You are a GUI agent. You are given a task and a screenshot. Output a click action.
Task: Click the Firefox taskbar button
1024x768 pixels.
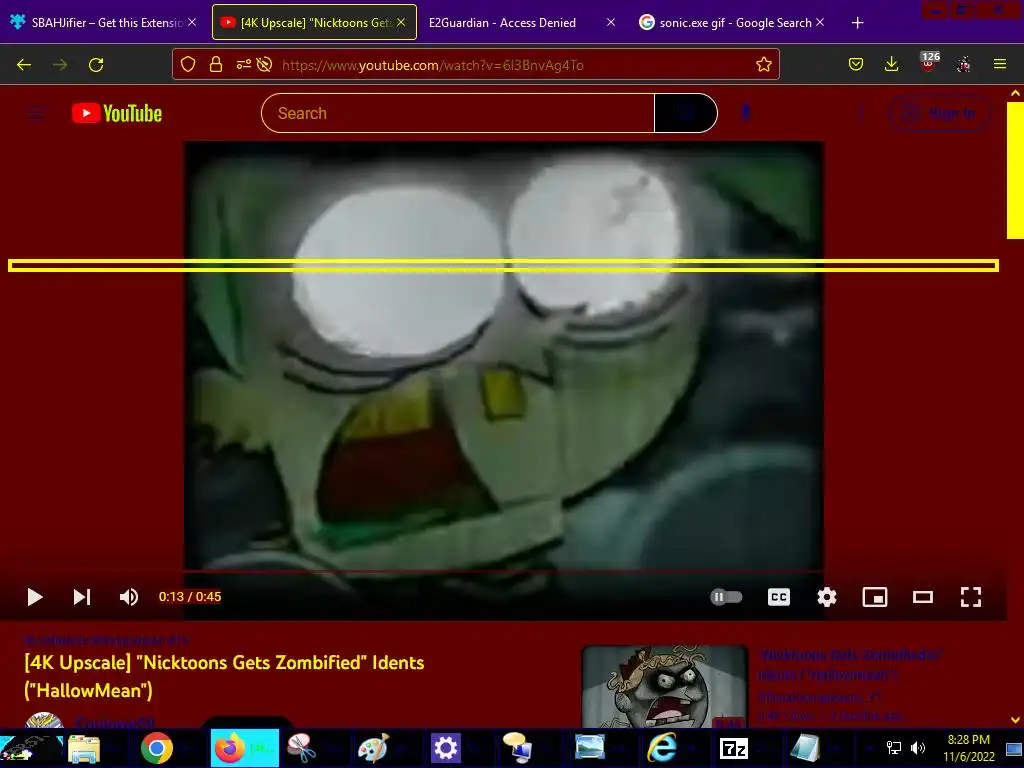coord(244,748)
